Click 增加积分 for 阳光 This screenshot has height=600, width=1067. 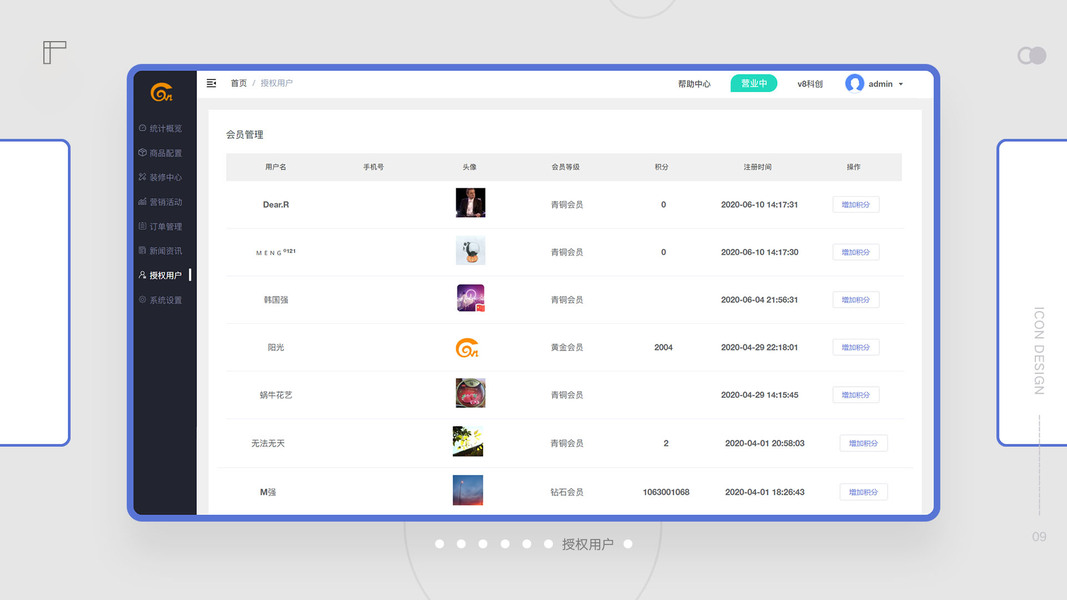855,348
